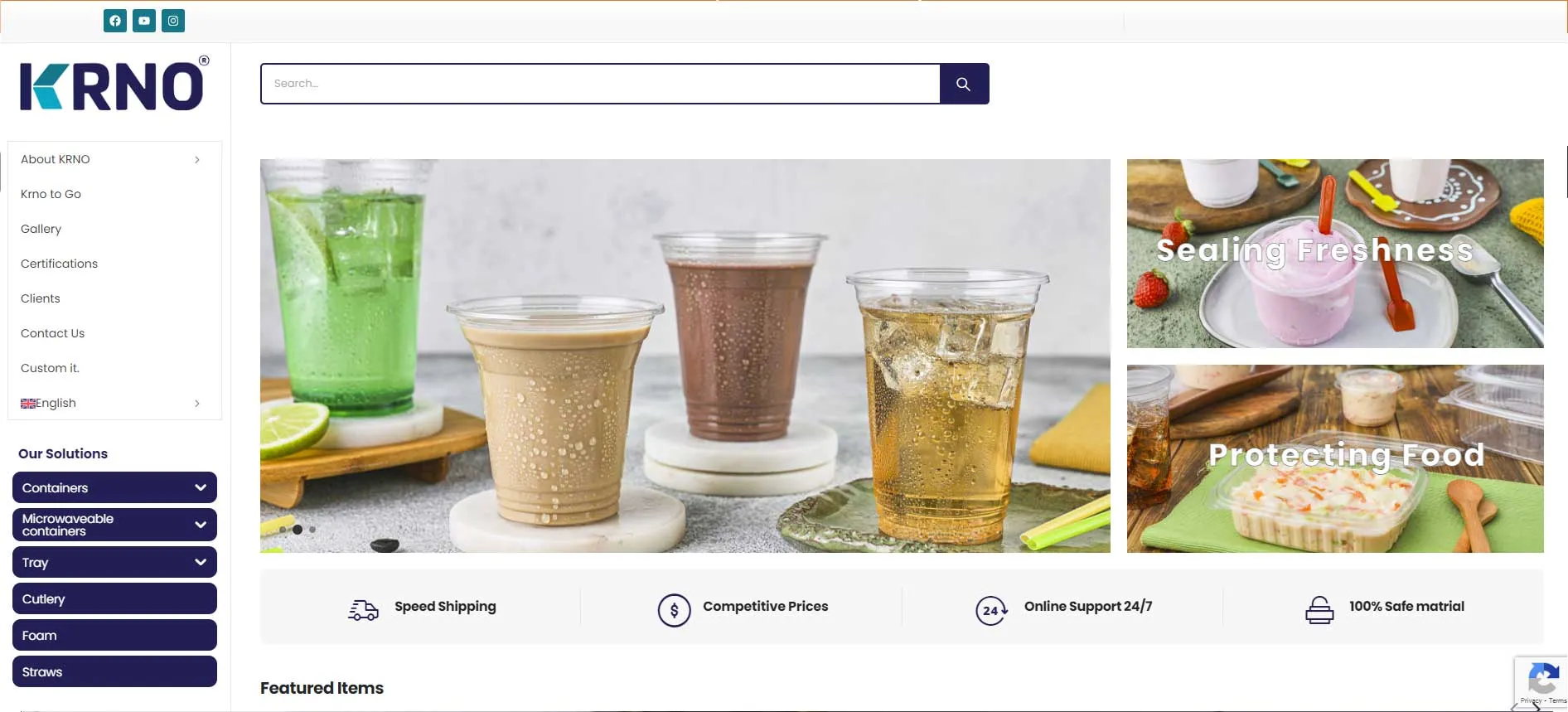Open the Cutlery category button

point(114,598)
